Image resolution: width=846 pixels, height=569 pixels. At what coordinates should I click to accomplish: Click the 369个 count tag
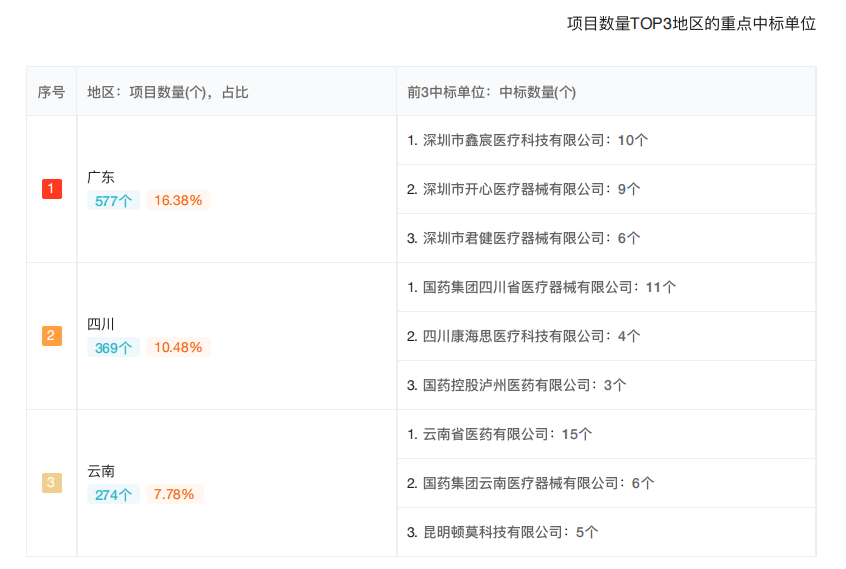[x=113, y=347]
